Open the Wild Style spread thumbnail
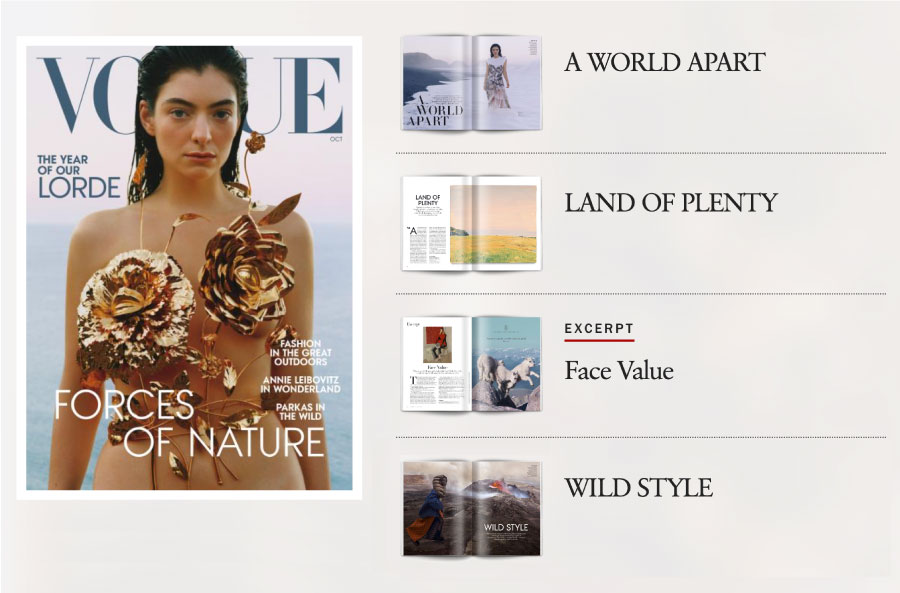The image size is (900, 593). 471,508
